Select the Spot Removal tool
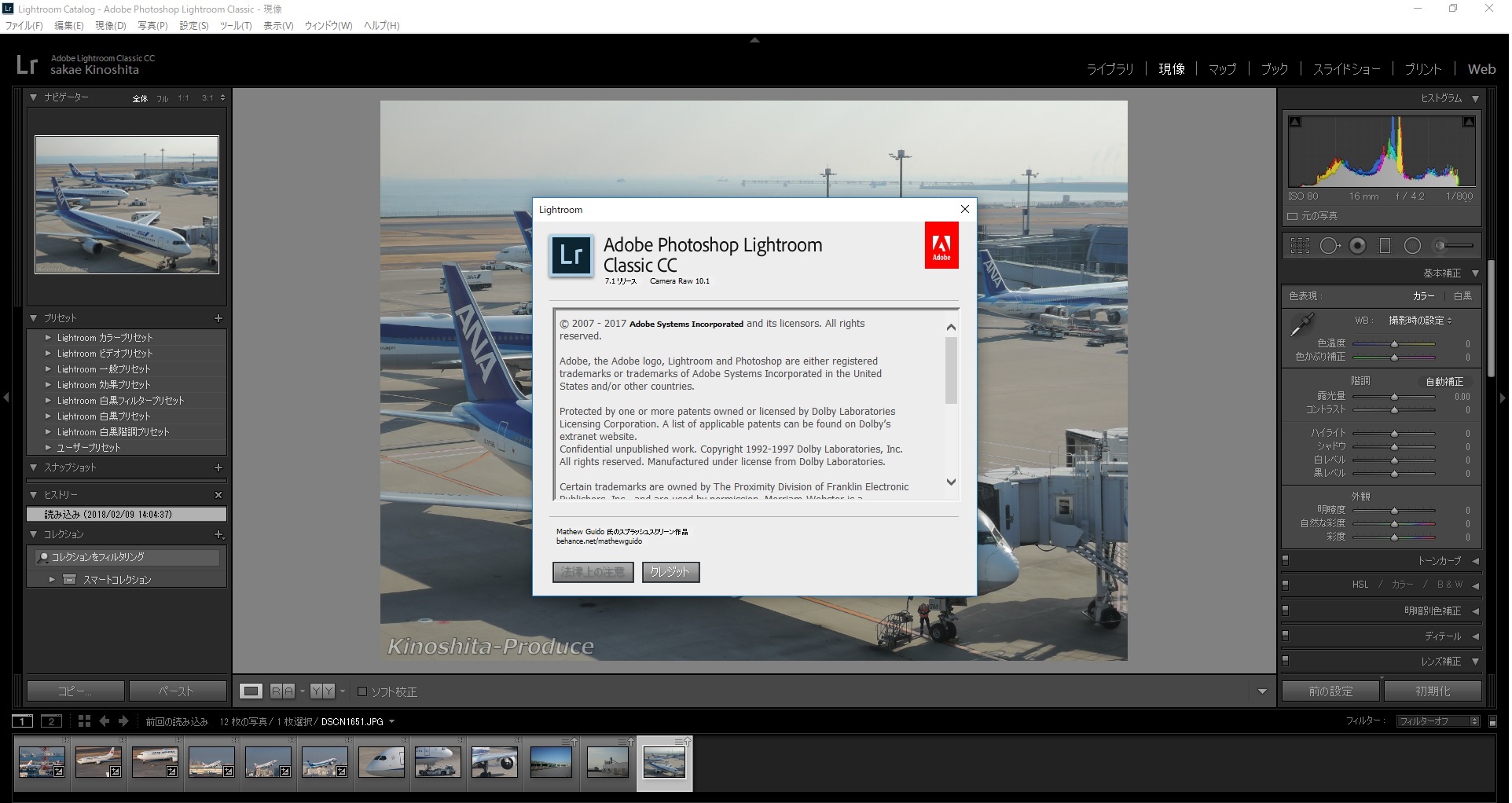This screenshot has width=1512, height=803. [1329, 246]
